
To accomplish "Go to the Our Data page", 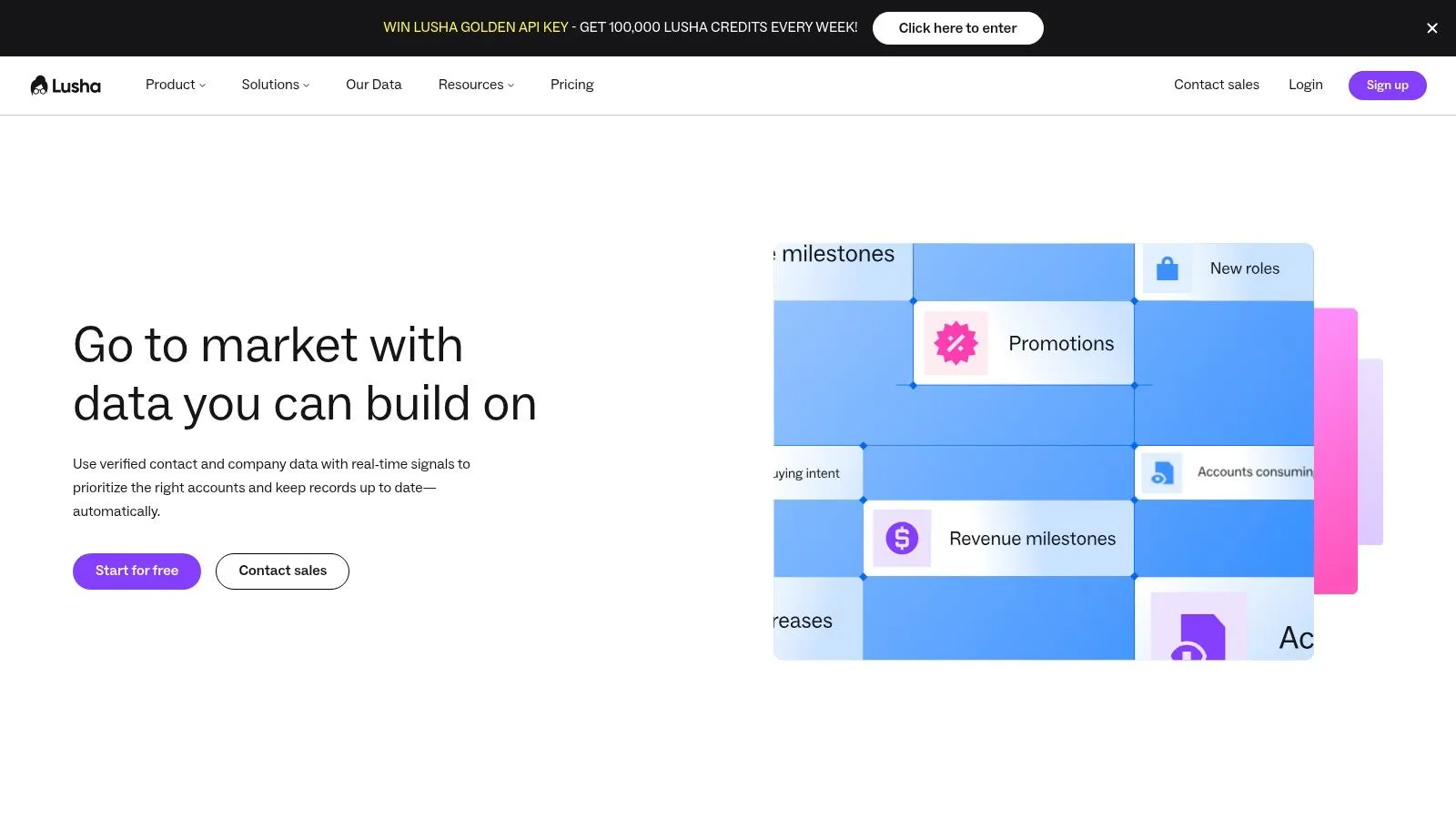I will [373, 85].
